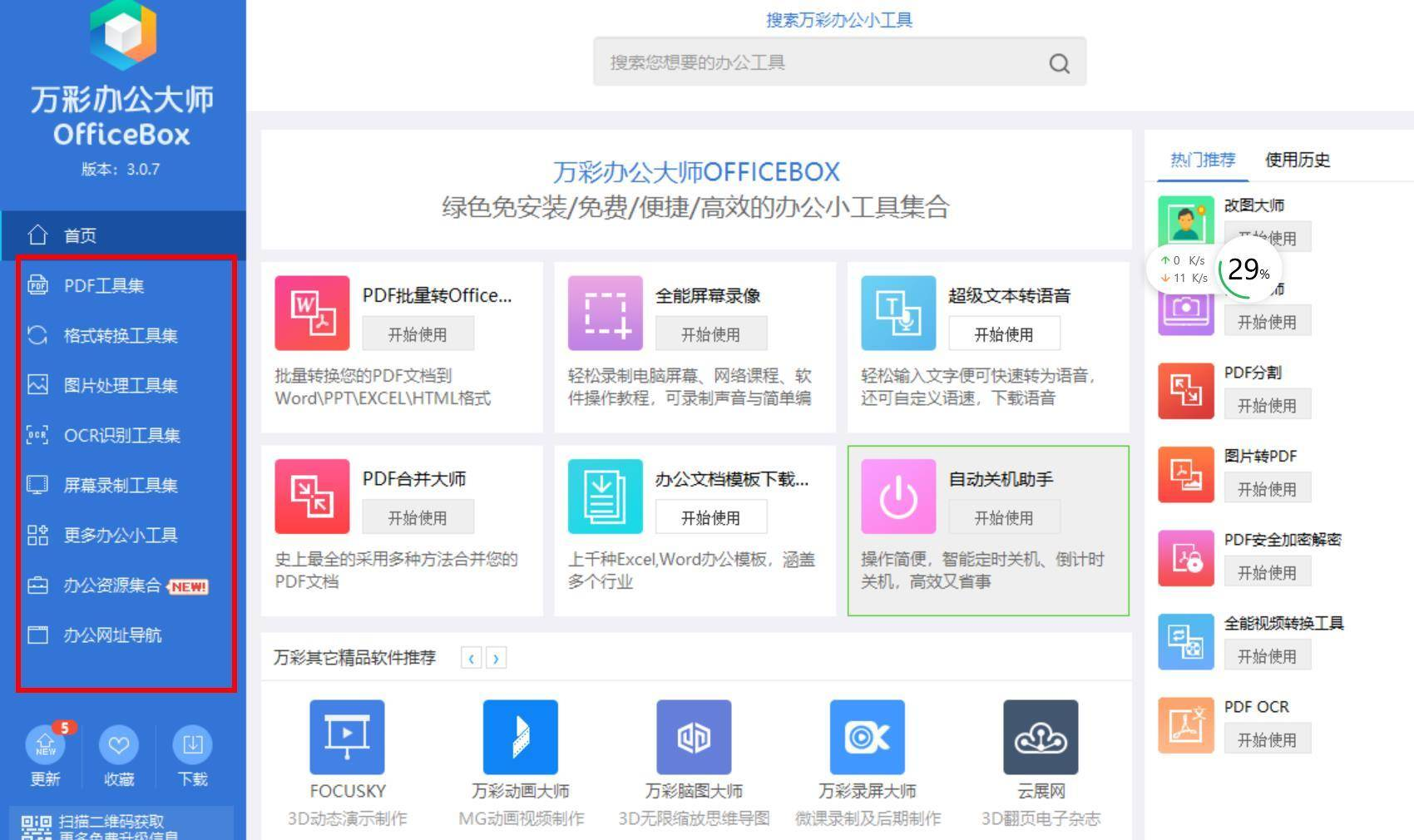This screenshot has width=1414, height=840.
Task: Launch the 万彩录屏大师 icon
Action: coord(868,737)
